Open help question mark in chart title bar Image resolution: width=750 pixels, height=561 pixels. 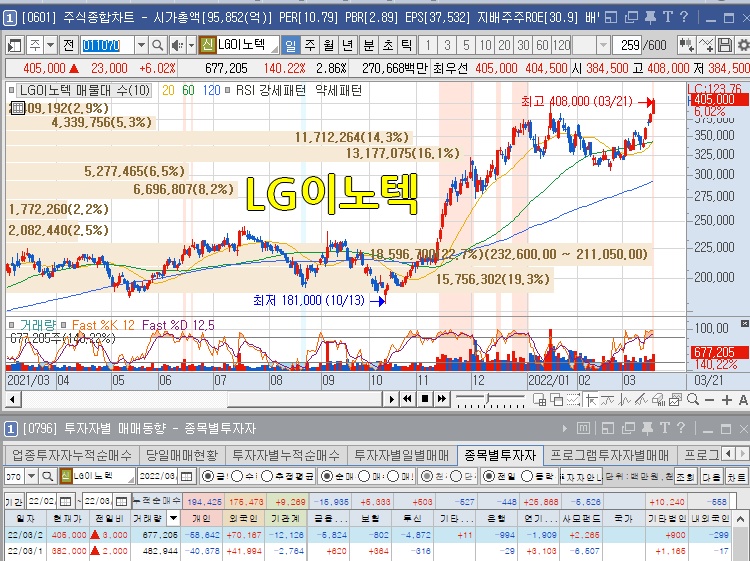click(684, 17)
